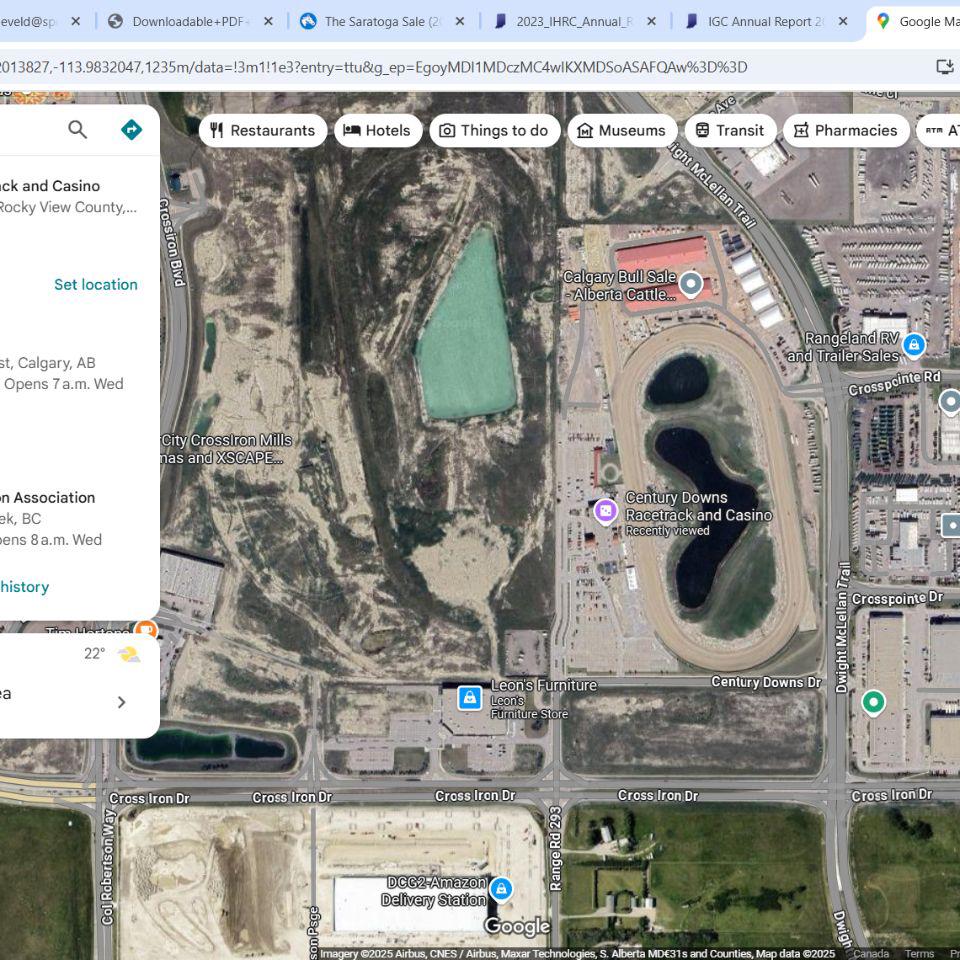Click the Tim Hortons map marker
Image resolution: width=960 pixels, height=960 pixels.
(x=146, y=628)
